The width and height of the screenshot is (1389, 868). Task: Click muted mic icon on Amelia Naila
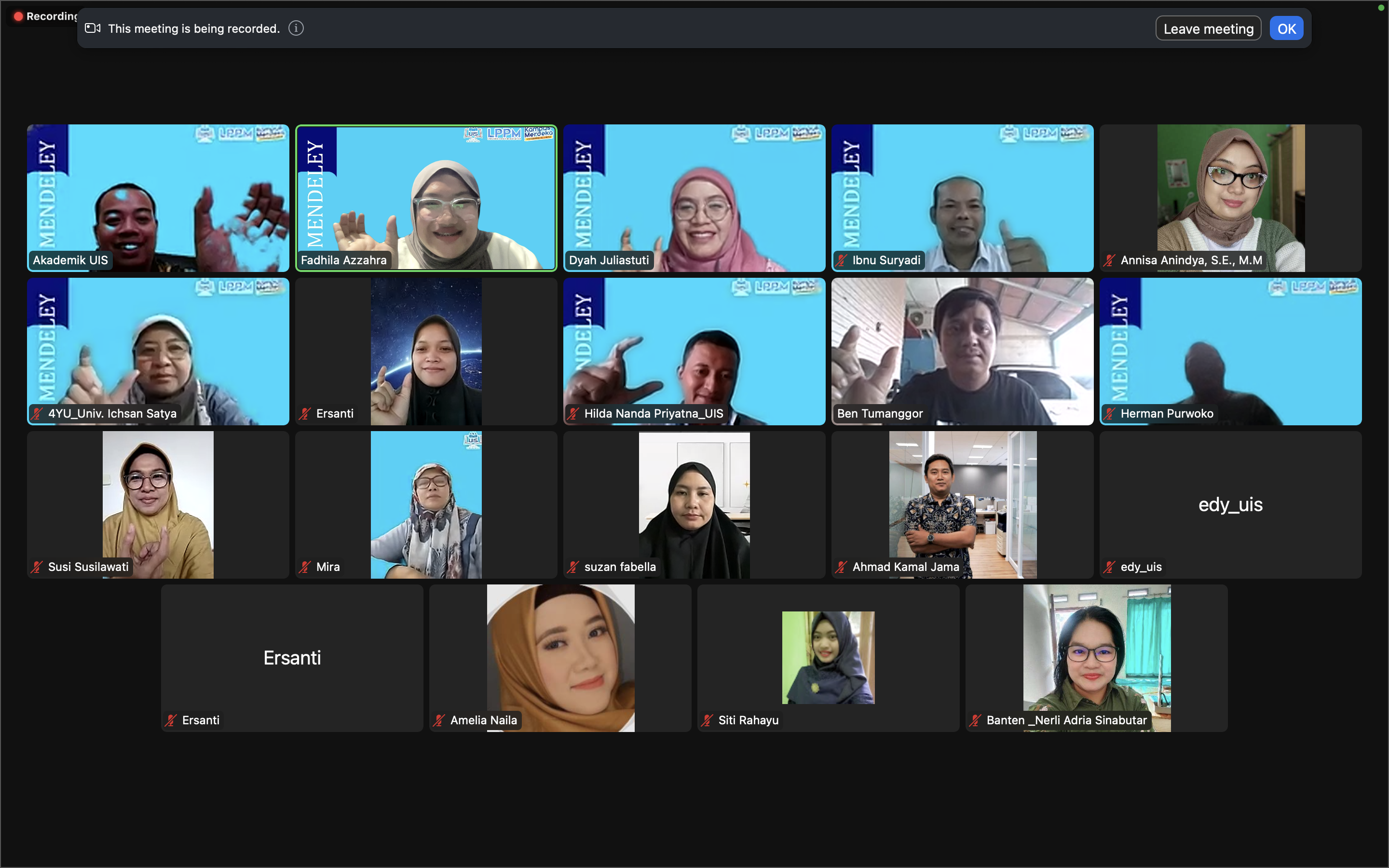click(439, 720)
